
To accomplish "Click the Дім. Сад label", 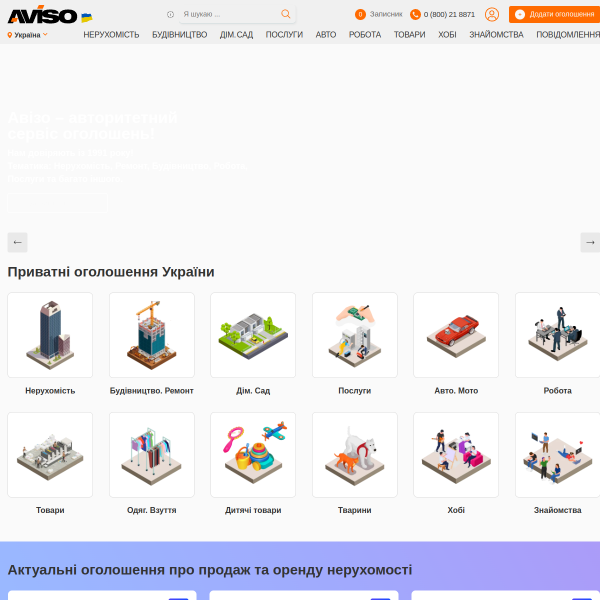I will (253, 391).
